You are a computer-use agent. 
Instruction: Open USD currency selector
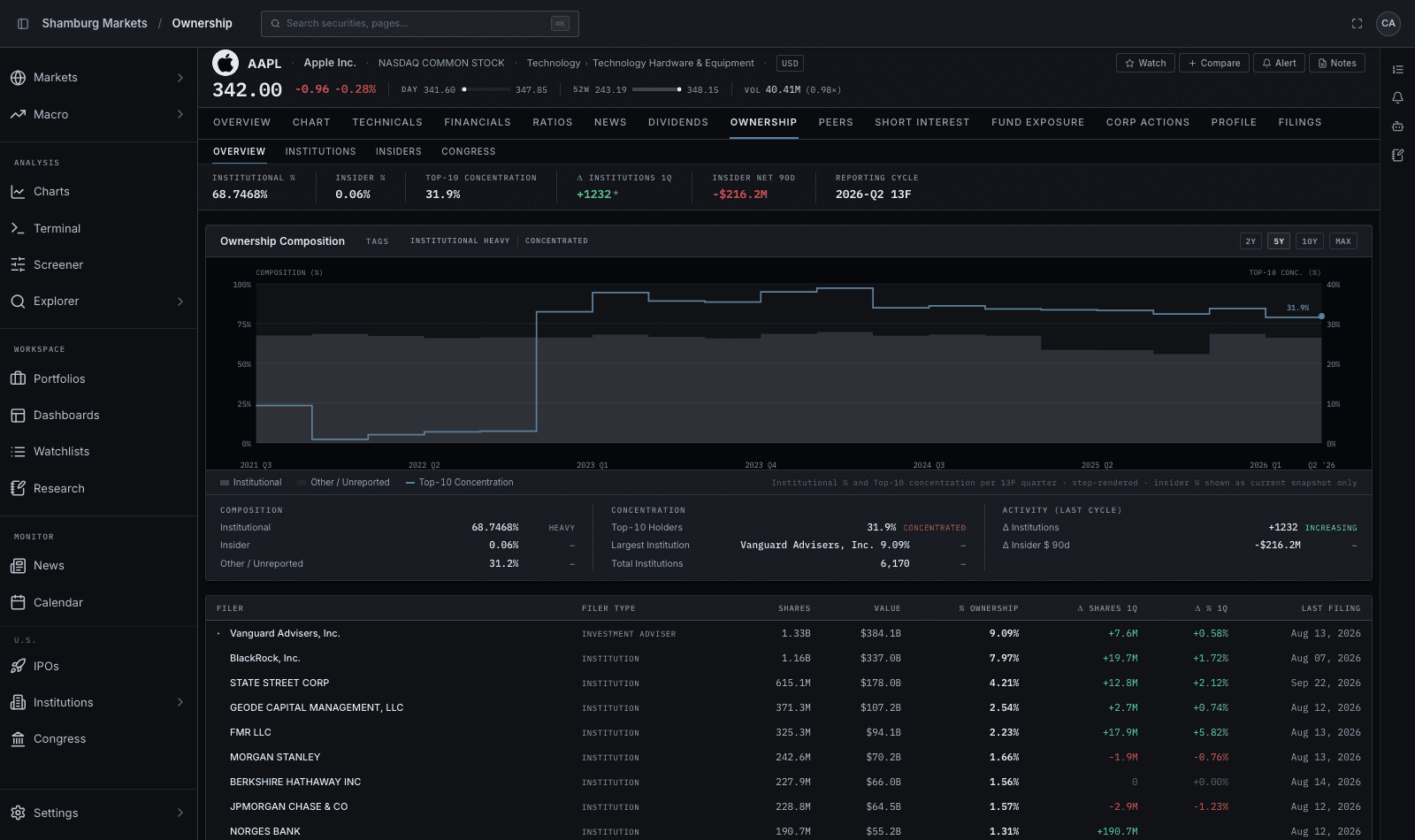[x=790, y=64]
